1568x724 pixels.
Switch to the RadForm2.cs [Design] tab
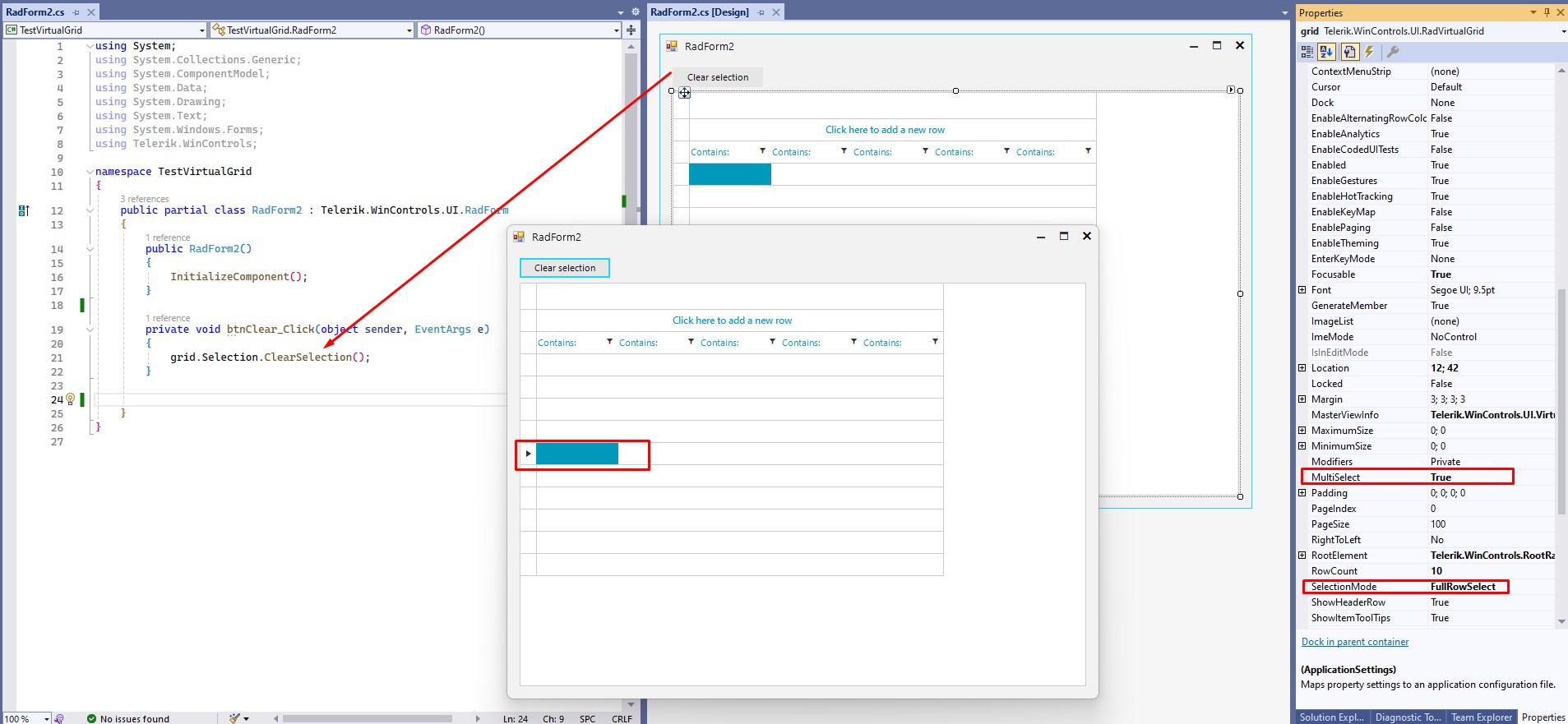tap(700, 12)
